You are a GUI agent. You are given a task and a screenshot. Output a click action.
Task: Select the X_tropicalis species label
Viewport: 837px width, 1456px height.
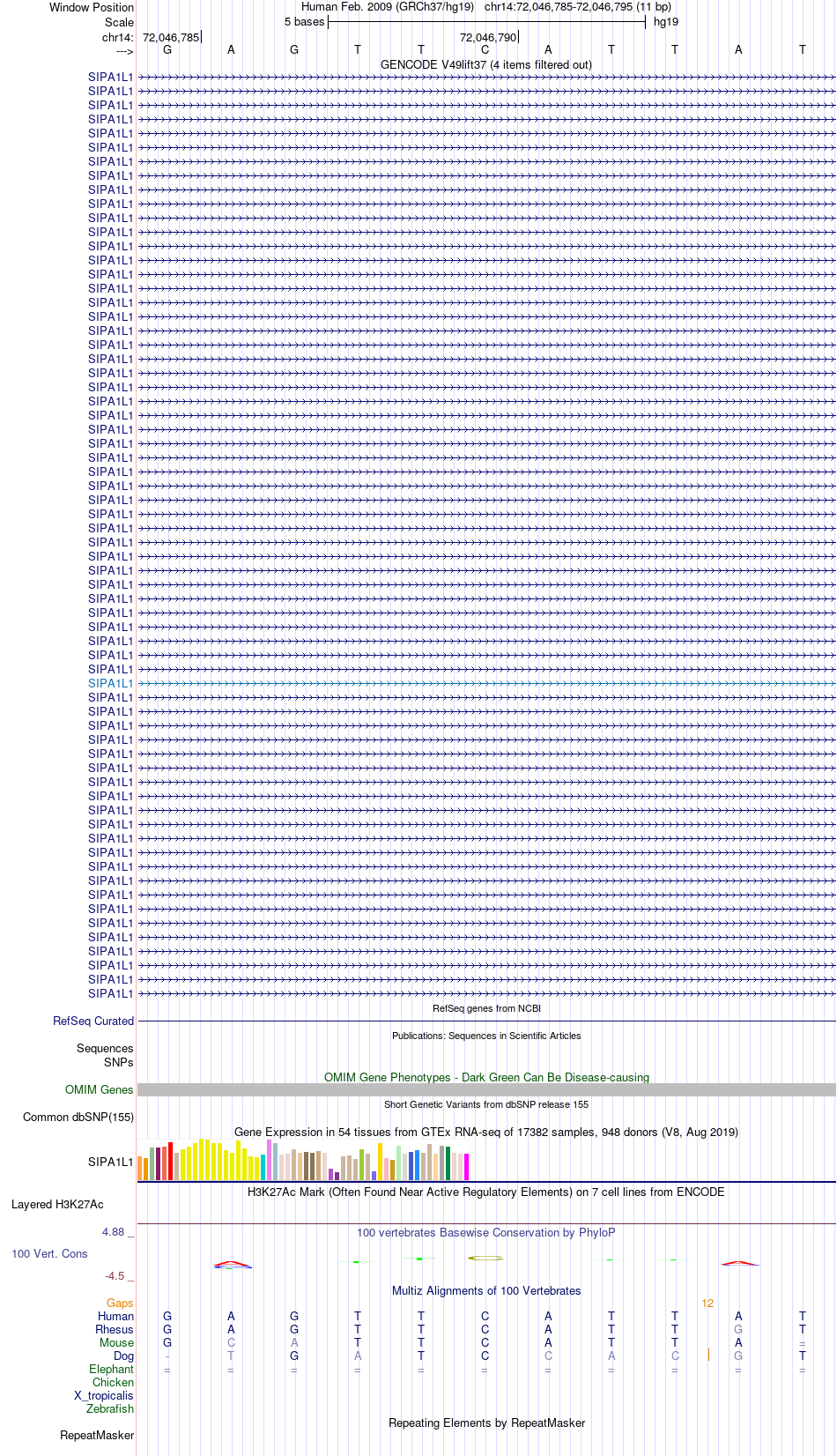coord(104,1395)
